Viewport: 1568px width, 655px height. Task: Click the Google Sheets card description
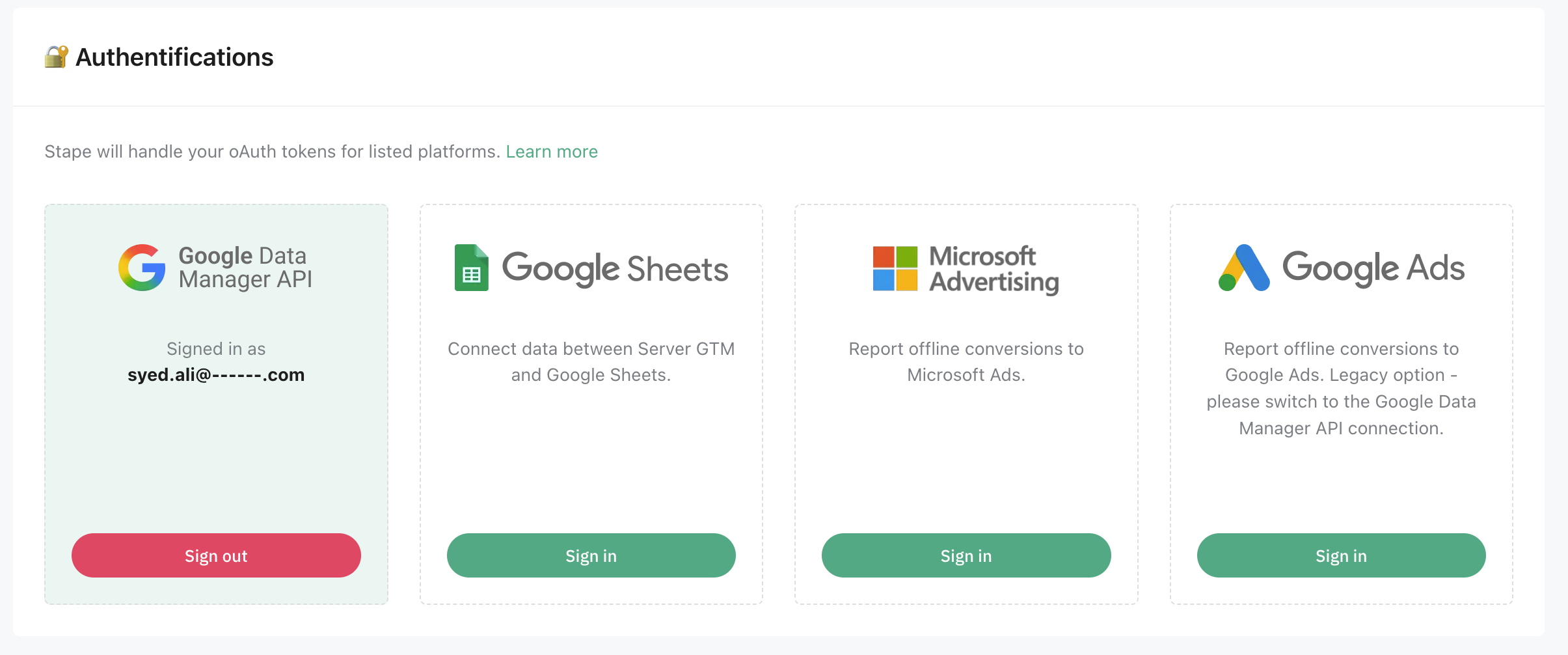591,362
